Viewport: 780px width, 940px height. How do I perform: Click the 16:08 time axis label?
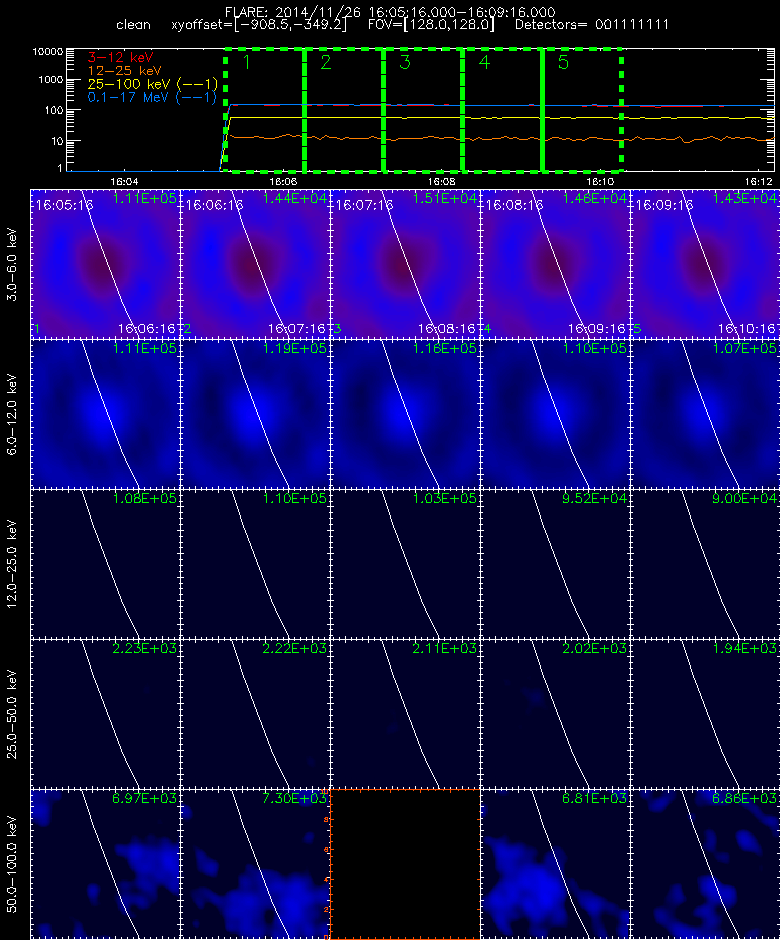442,182
